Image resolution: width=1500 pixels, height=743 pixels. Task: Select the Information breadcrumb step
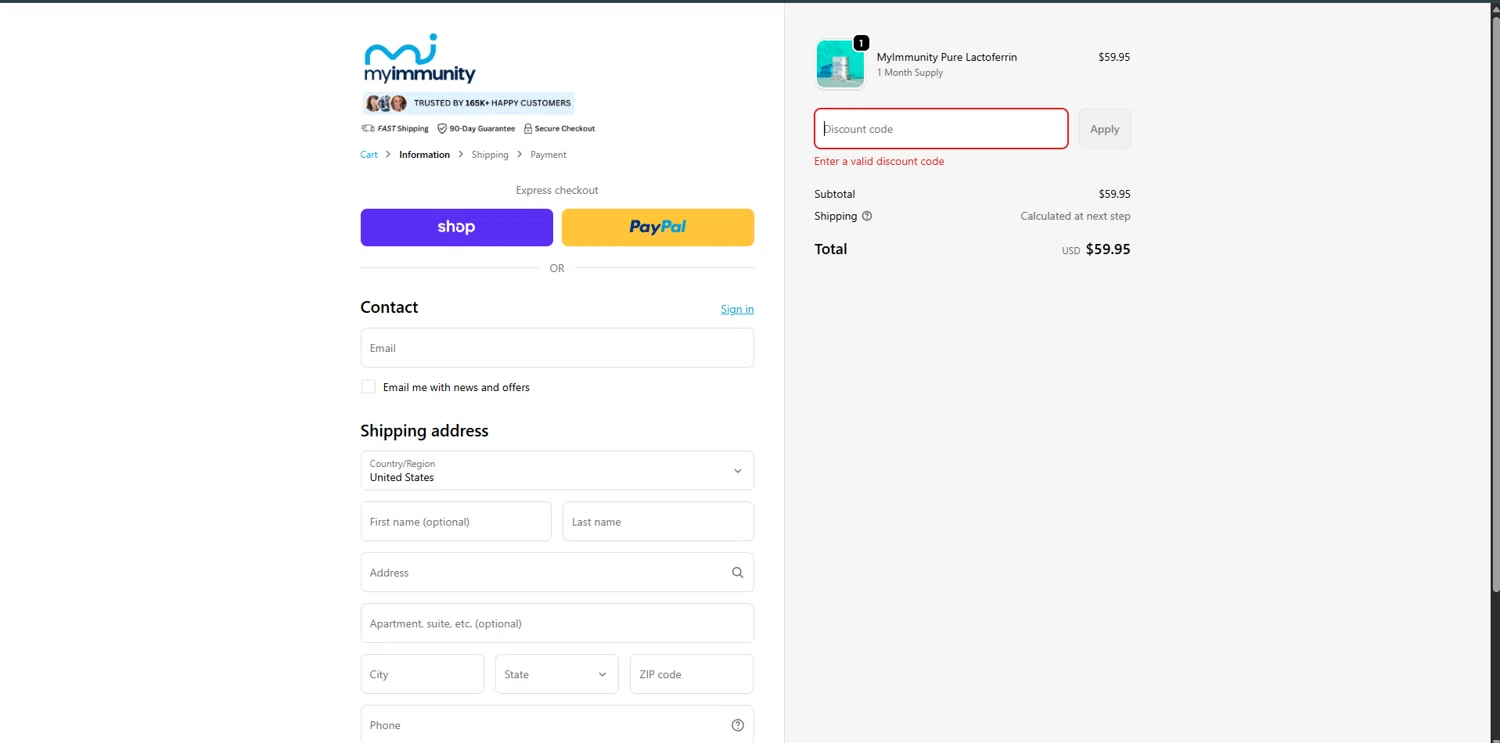tap(424, 155)
